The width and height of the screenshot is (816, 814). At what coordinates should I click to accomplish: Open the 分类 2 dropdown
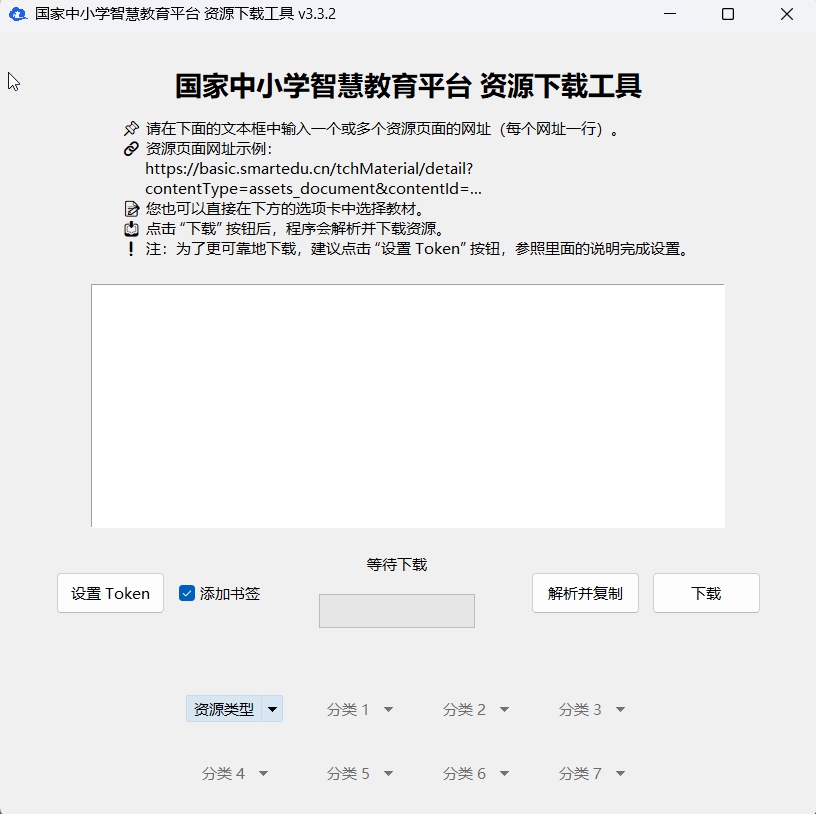[x=476, y=709]
